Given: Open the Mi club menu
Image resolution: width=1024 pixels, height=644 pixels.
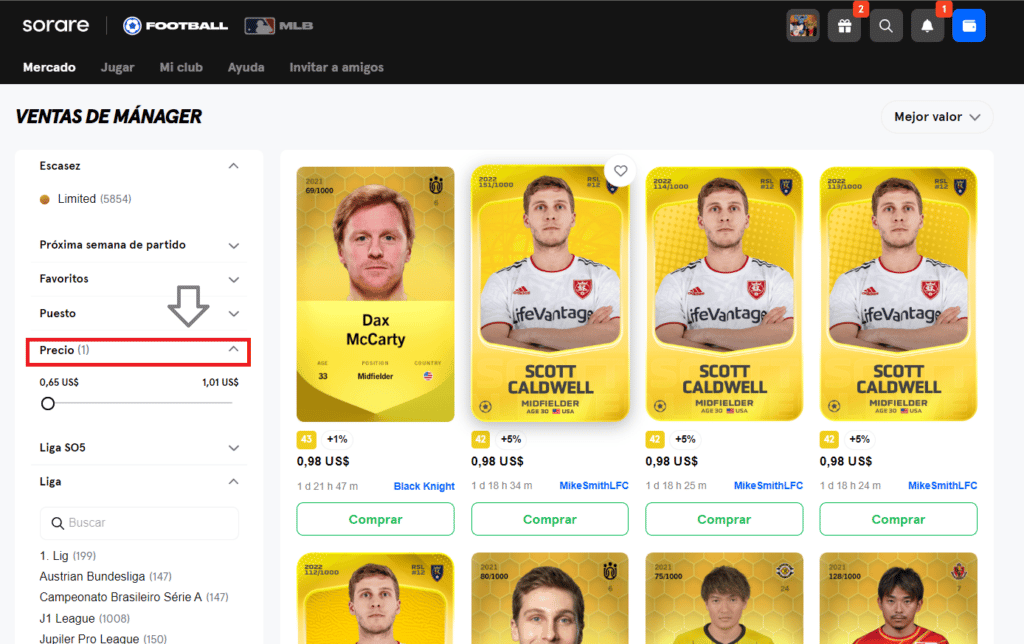Looking at the screenshot, I should click(181, 67).
